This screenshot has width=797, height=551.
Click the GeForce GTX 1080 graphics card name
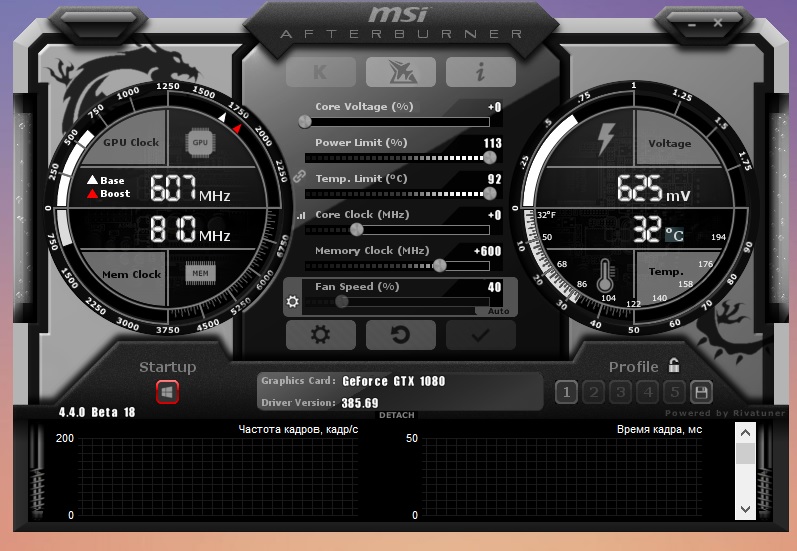pos(394,381)
